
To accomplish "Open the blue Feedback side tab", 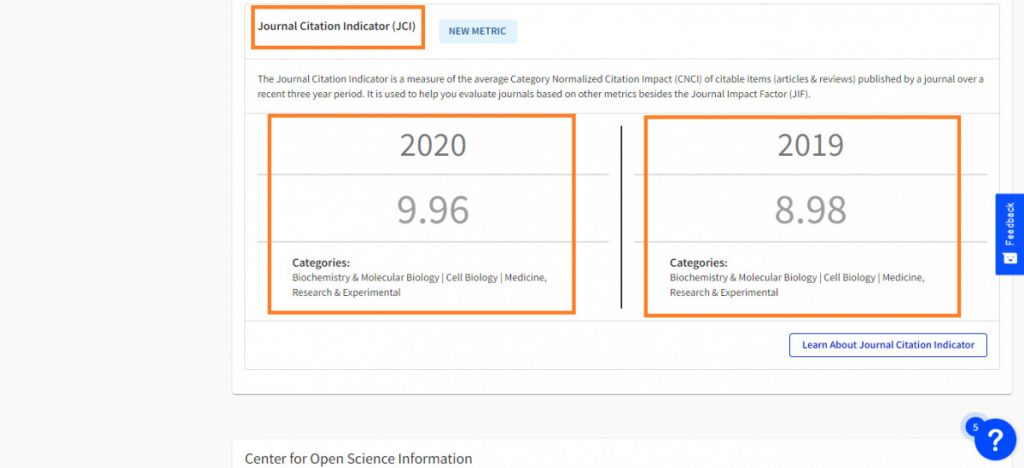I will [1009, 225].
